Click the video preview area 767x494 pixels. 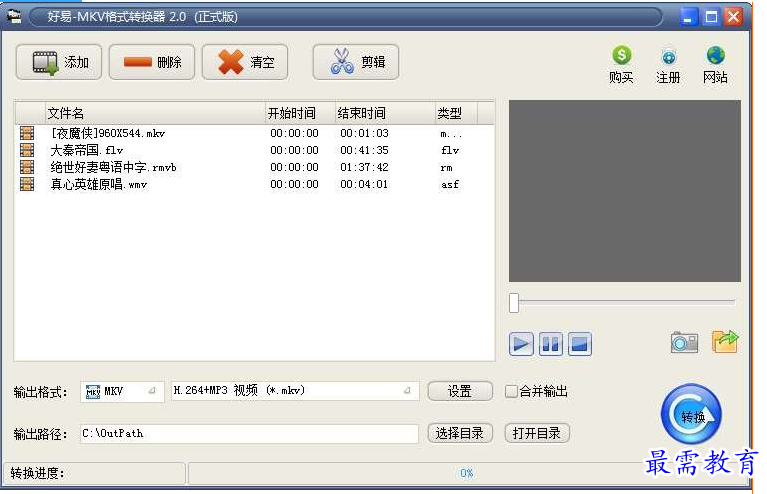pos(625,191)
